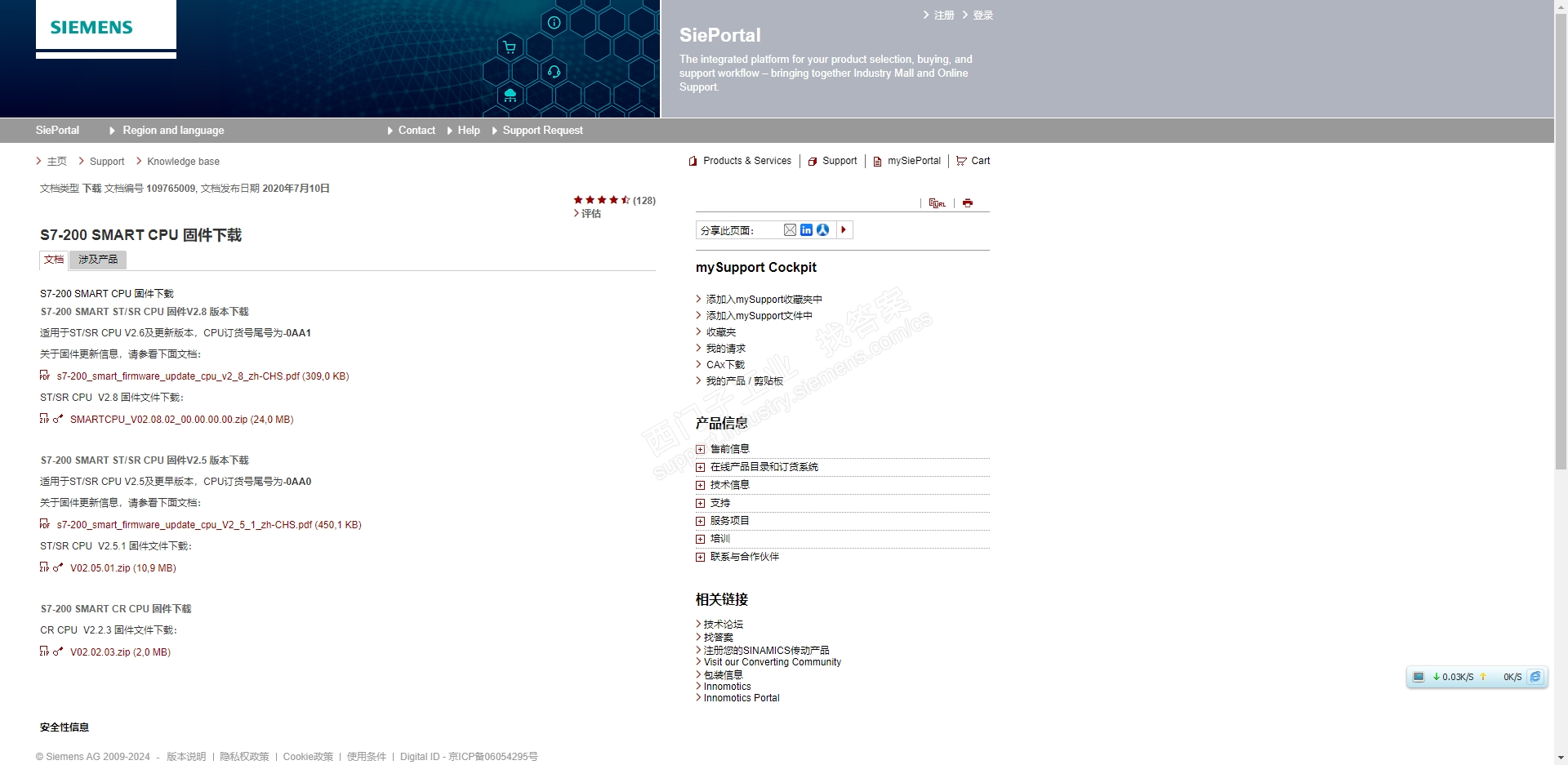Download V02.02.03.zip firmware file
This screenshot has height=765, width=1568.
click(x=120, y=652)
